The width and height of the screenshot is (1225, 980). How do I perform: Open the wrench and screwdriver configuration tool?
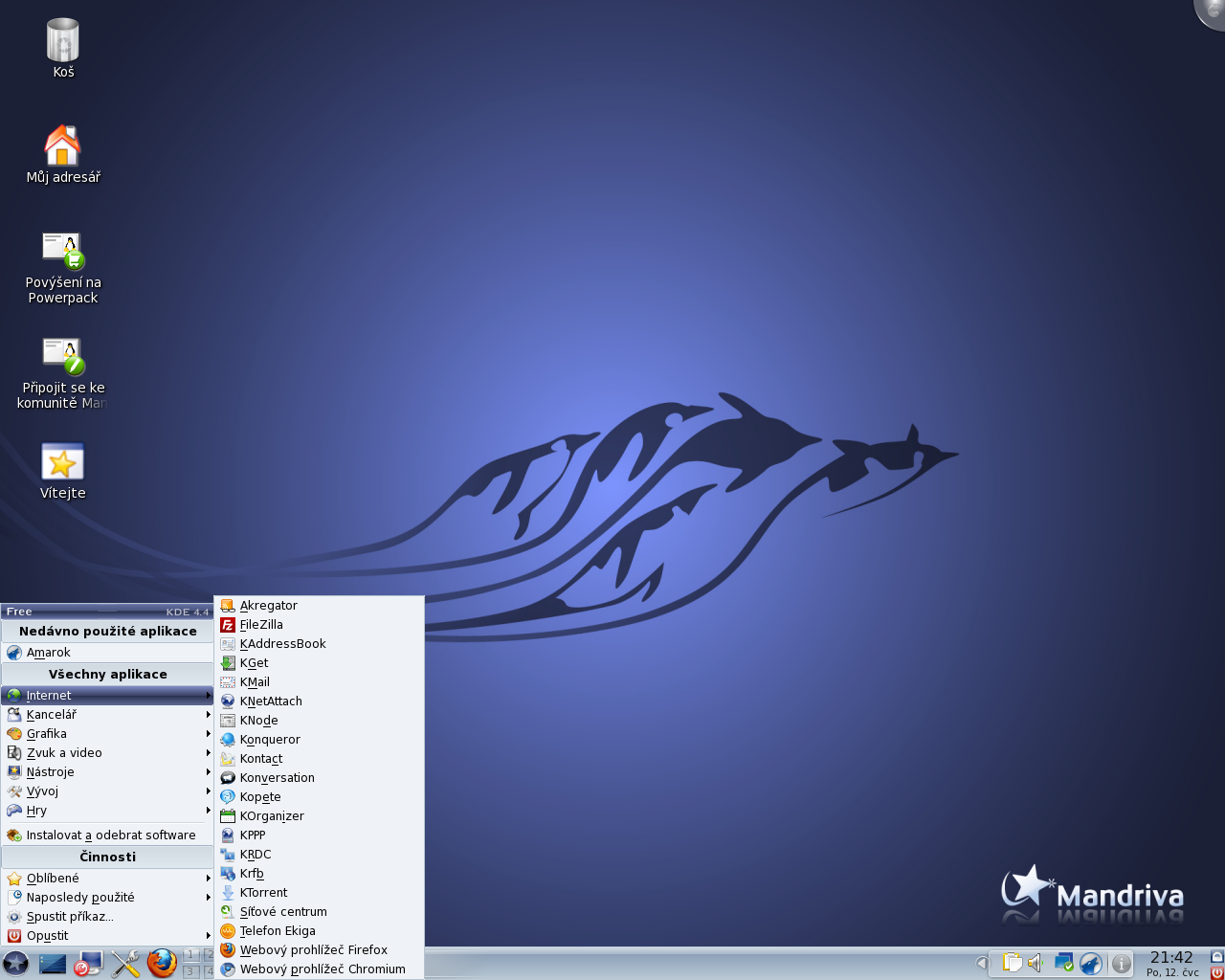click(125, 963)
